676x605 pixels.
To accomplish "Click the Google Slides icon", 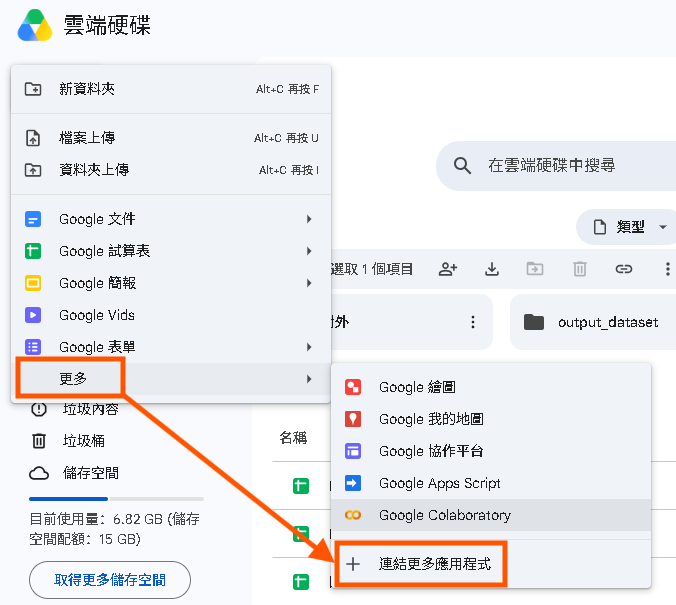I will pyautogui.click(x=33, y=283).
